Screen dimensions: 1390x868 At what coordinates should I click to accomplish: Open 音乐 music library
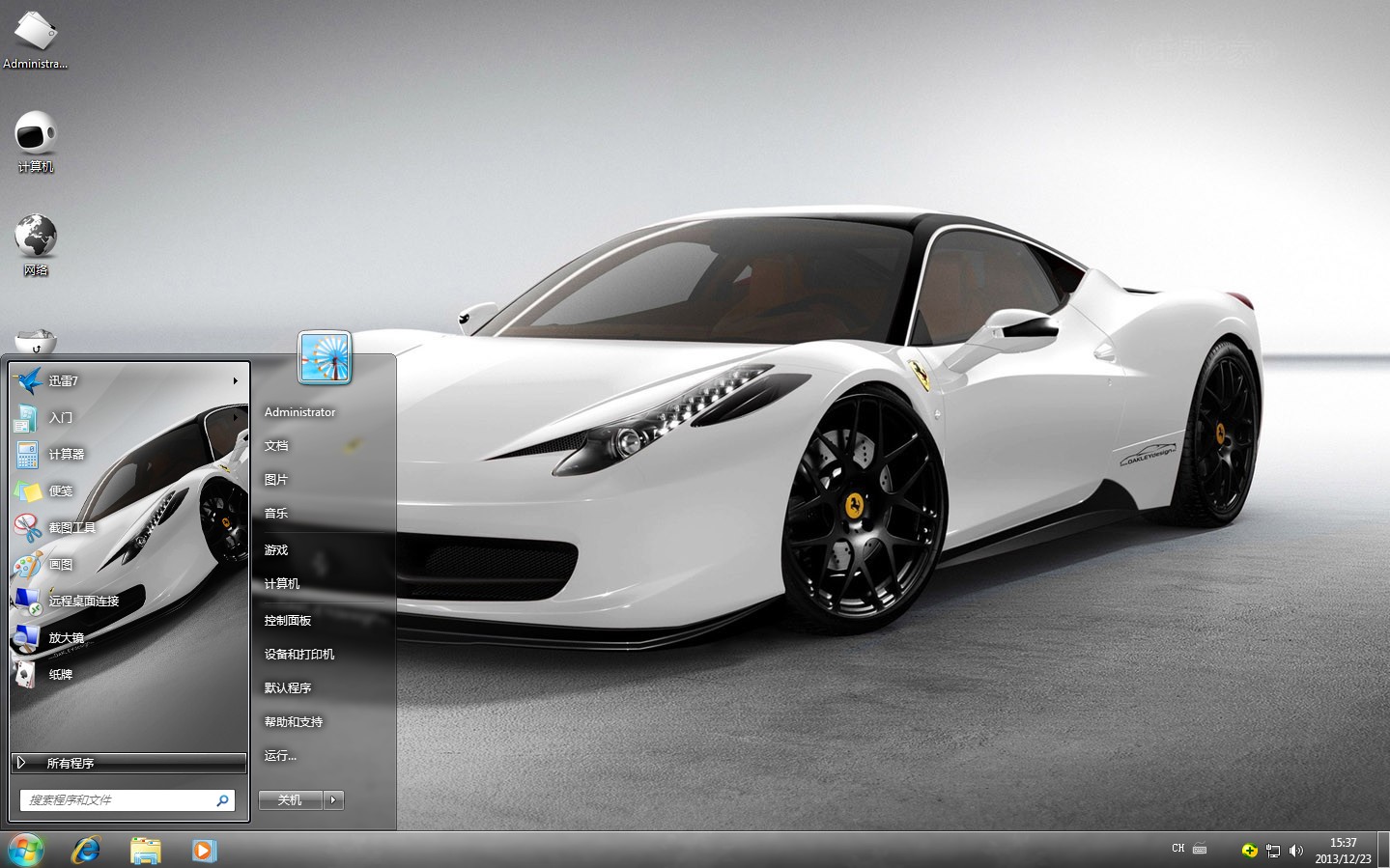(276, 514)
